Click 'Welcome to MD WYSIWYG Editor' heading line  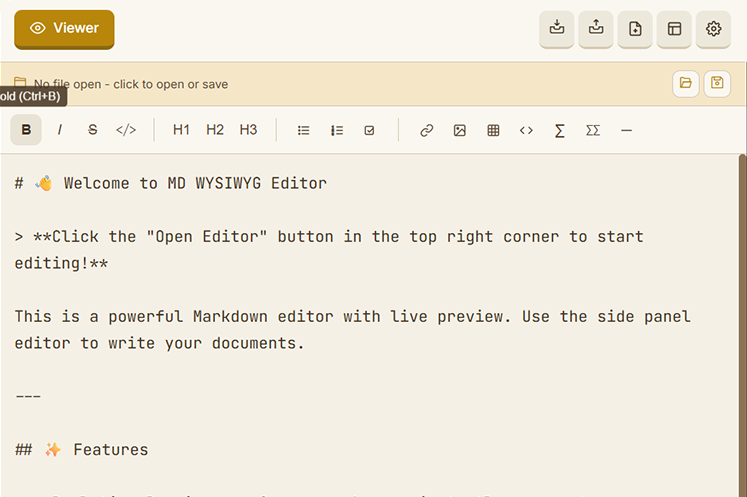tap(171, 183)
